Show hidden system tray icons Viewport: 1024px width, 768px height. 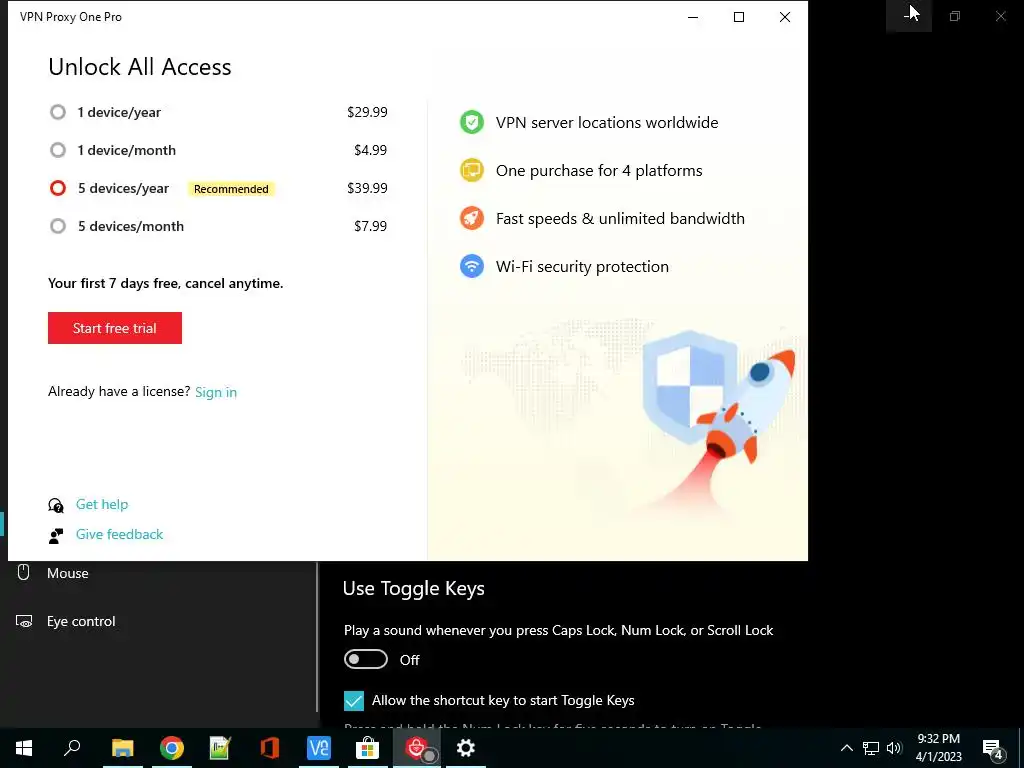846,748
